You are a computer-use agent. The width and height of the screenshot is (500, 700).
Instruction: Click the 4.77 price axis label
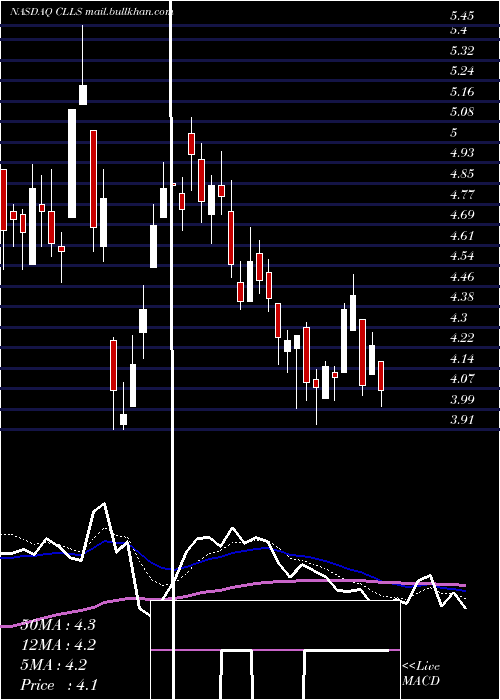tap(462, 195)
